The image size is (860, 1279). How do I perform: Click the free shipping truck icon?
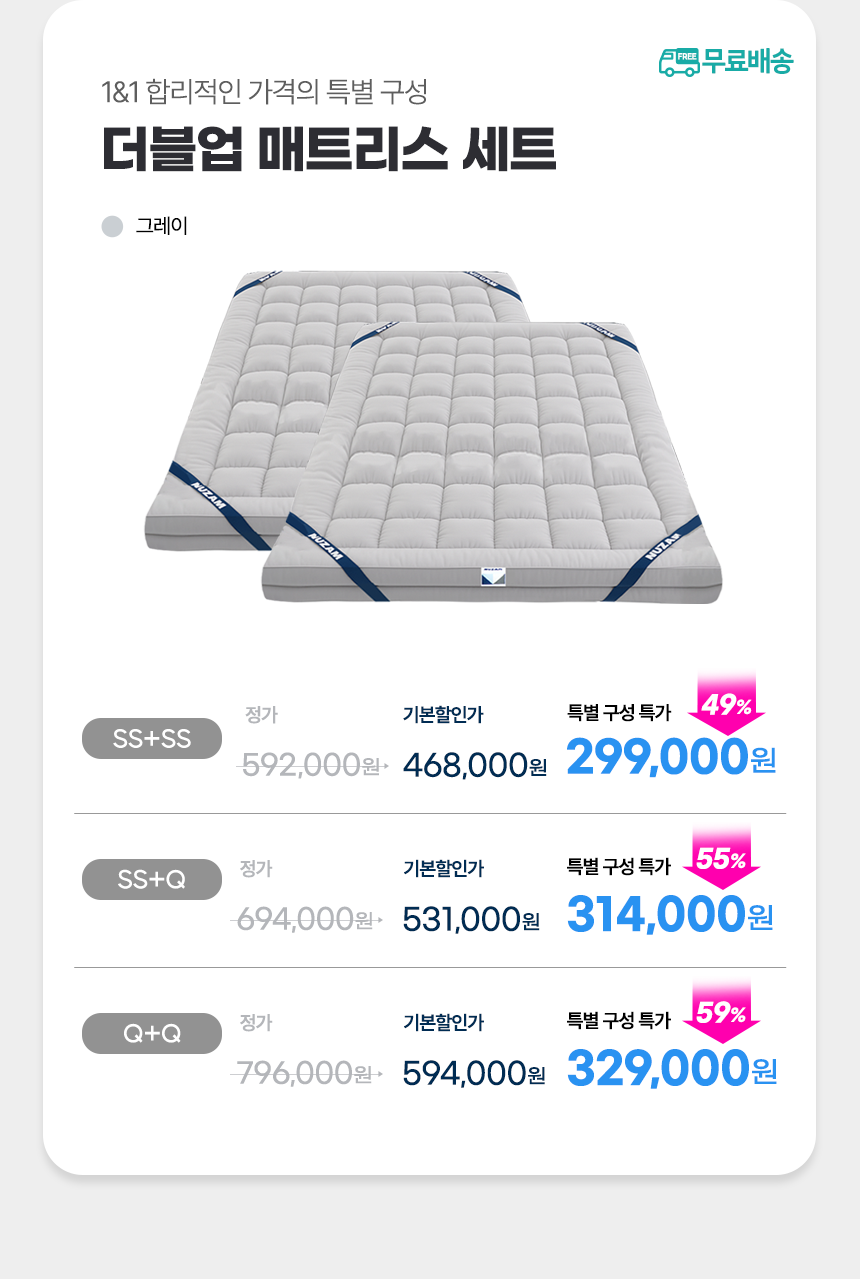tap(678, 61)
